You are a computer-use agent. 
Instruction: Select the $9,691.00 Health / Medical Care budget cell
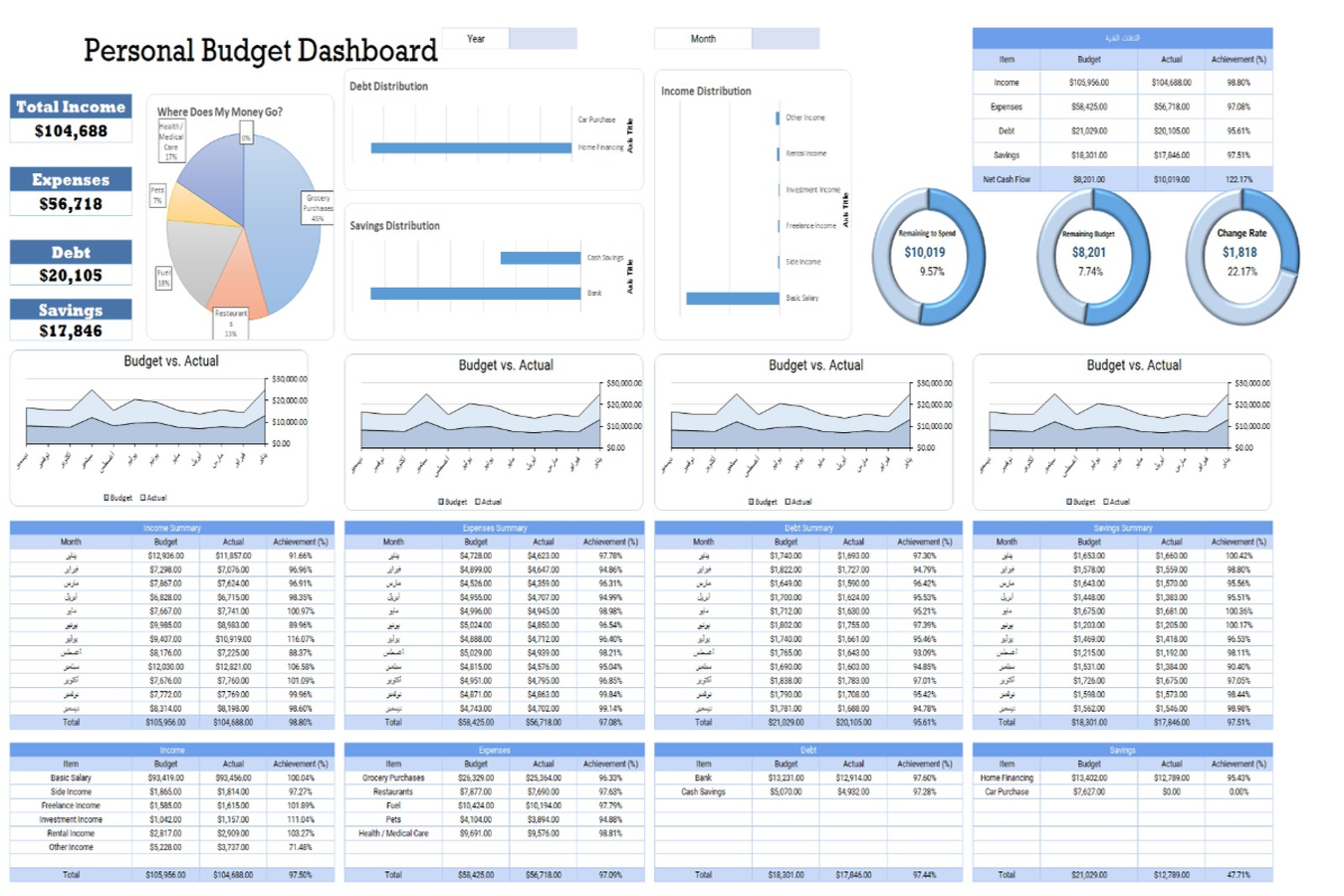[476, 834]
